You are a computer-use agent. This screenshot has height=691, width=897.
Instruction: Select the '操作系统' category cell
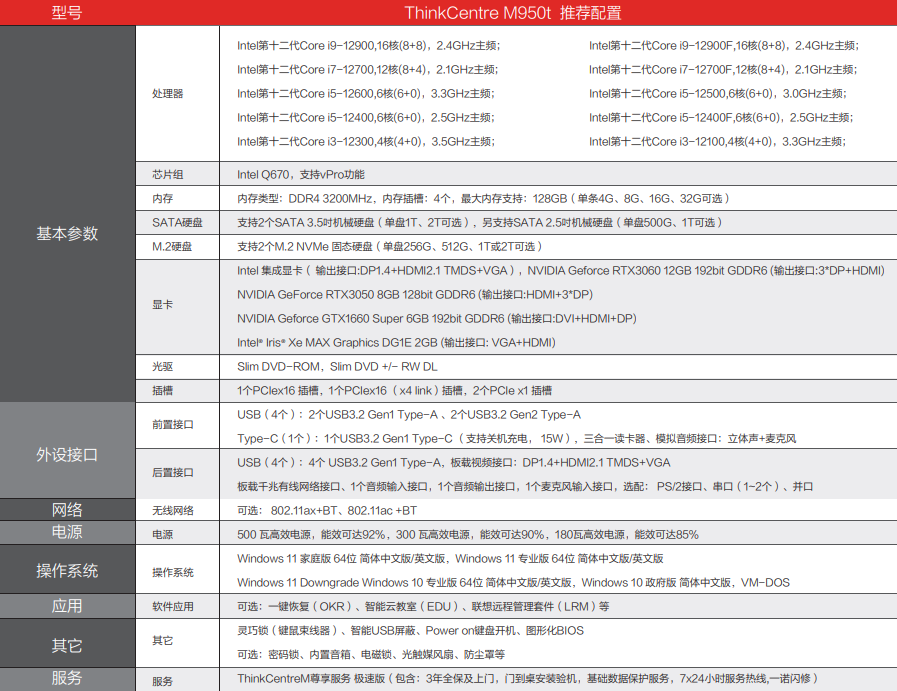coord(67,570)
